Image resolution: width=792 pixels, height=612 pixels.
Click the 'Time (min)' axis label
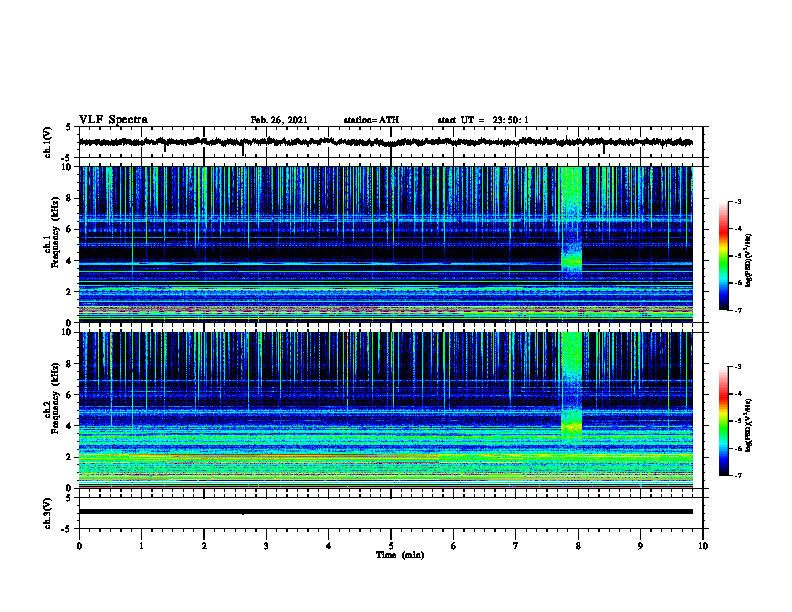click(x=400, y=555)
